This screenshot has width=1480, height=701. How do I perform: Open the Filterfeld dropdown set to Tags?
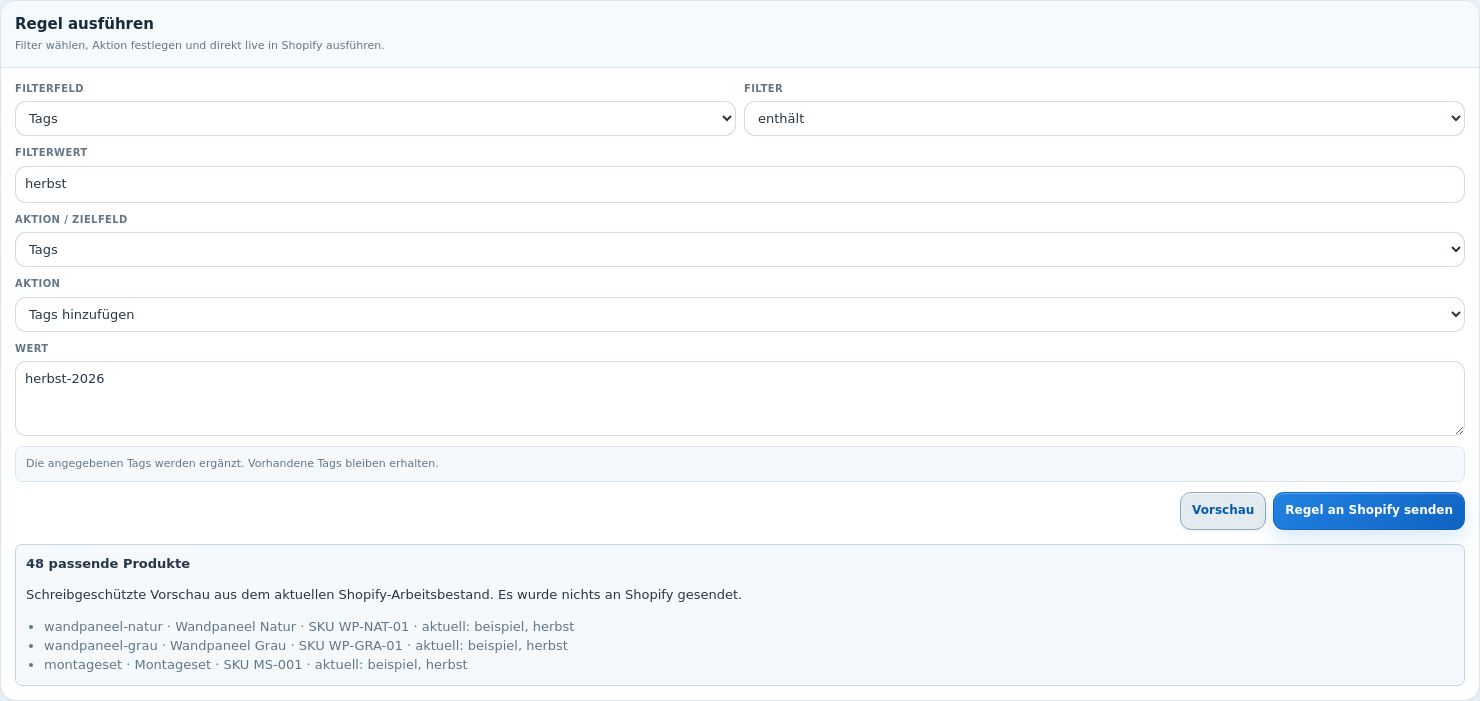pos(375,118)
